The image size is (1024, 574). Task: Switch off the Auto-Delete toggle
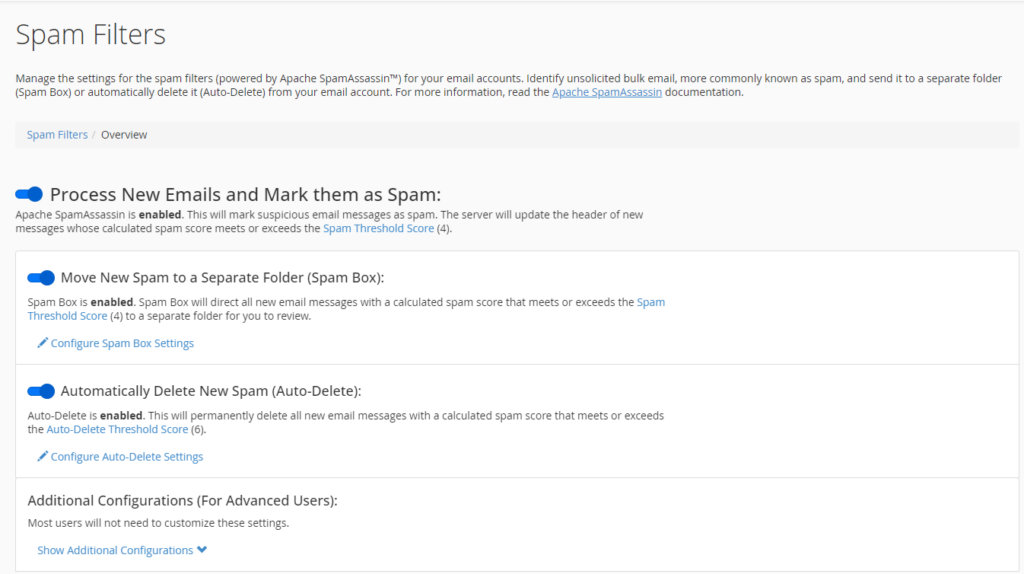41,391
